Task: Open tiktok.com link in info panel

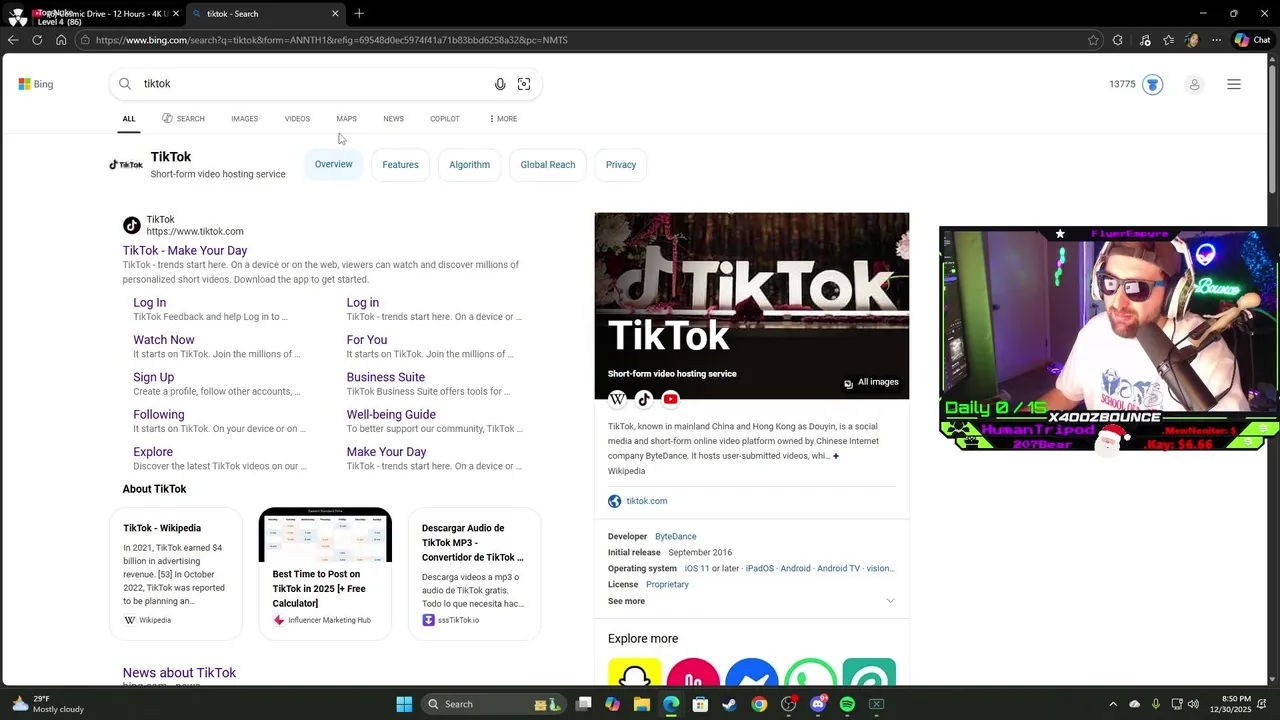Action: click(646, 501)
